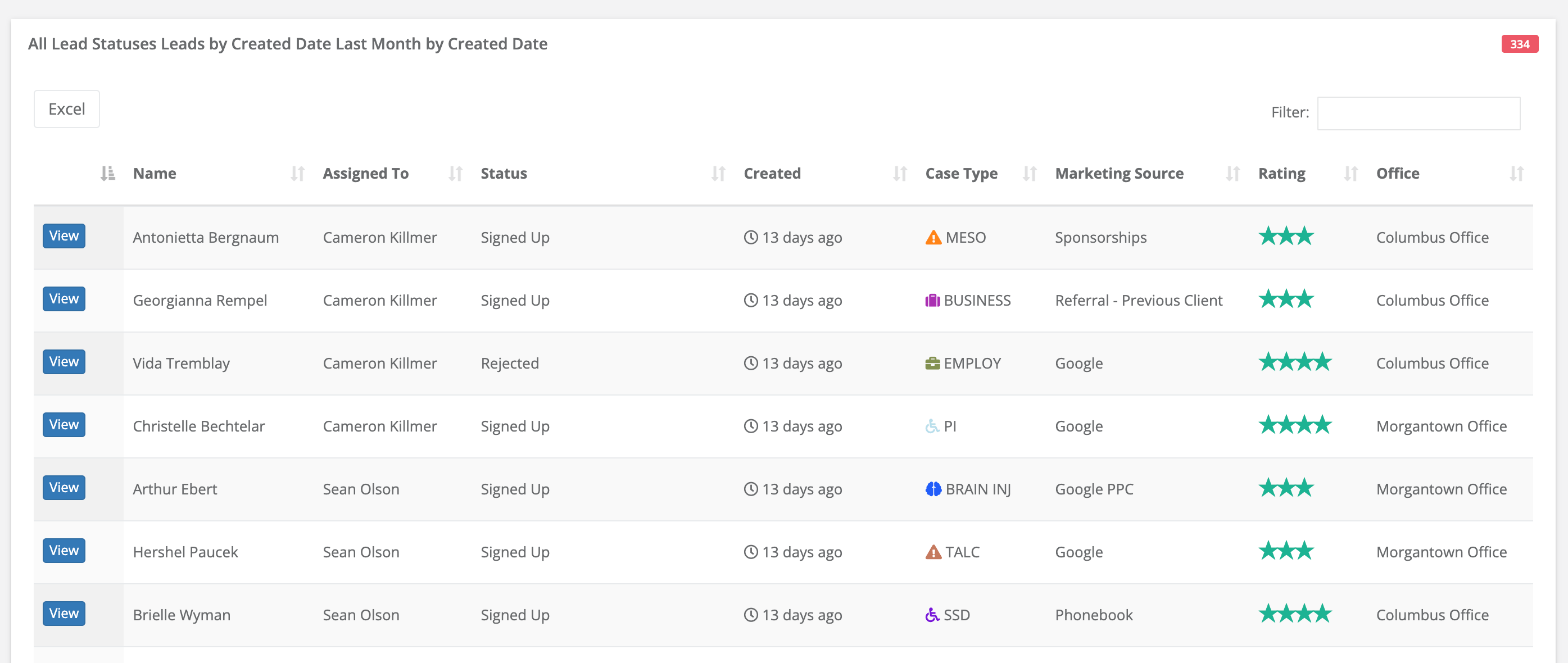
Task: Click into the Filter text field
Action: pos(1419,113)
